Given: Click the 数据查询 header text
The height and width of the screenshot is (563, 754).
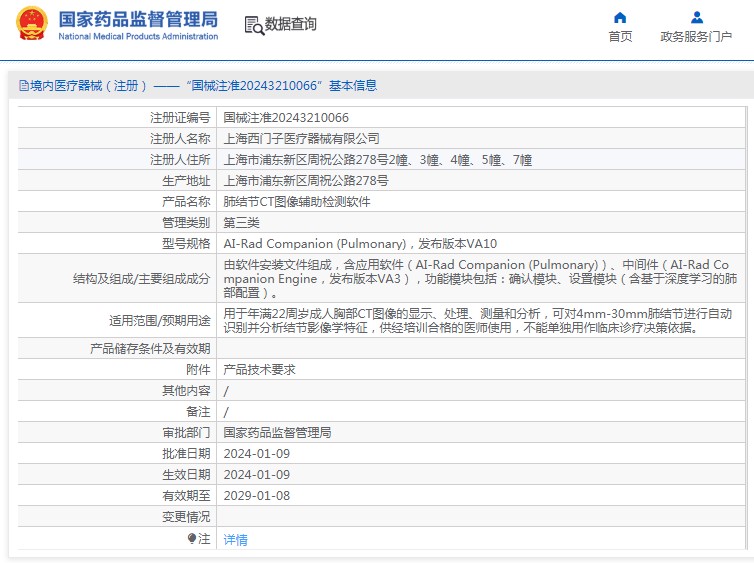Looking at the screenshot, I should [290, 25].
